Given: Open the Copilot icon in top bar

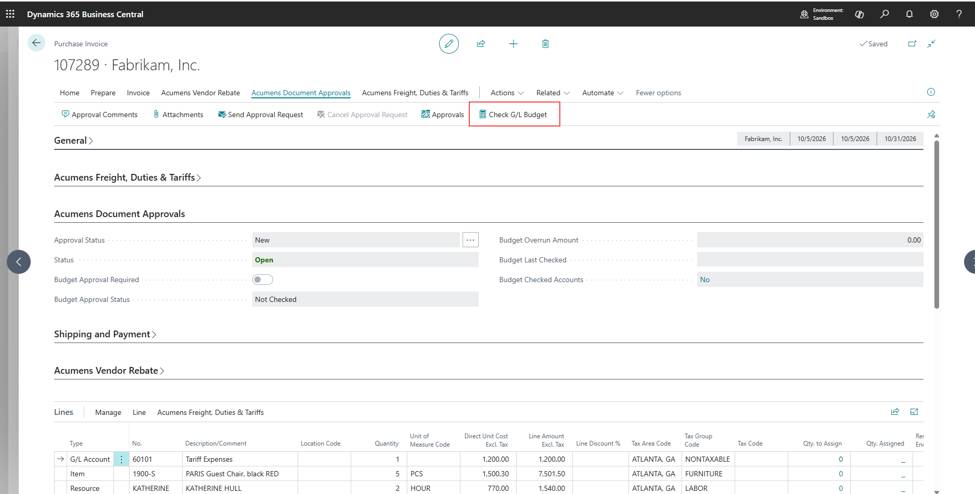Looking at the screenshot, I should 859,14.
